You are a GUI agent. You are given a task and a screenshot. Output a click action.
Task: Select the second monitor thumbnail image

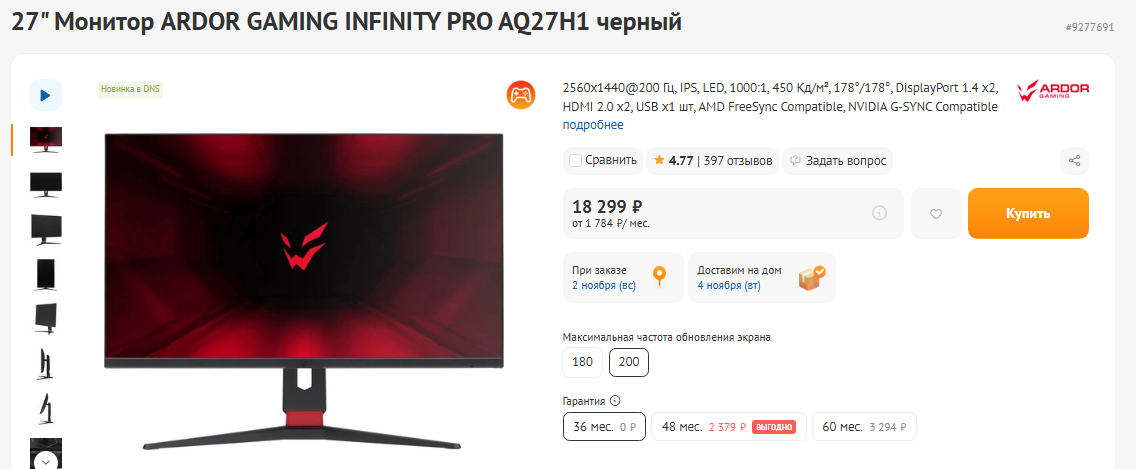46,185
